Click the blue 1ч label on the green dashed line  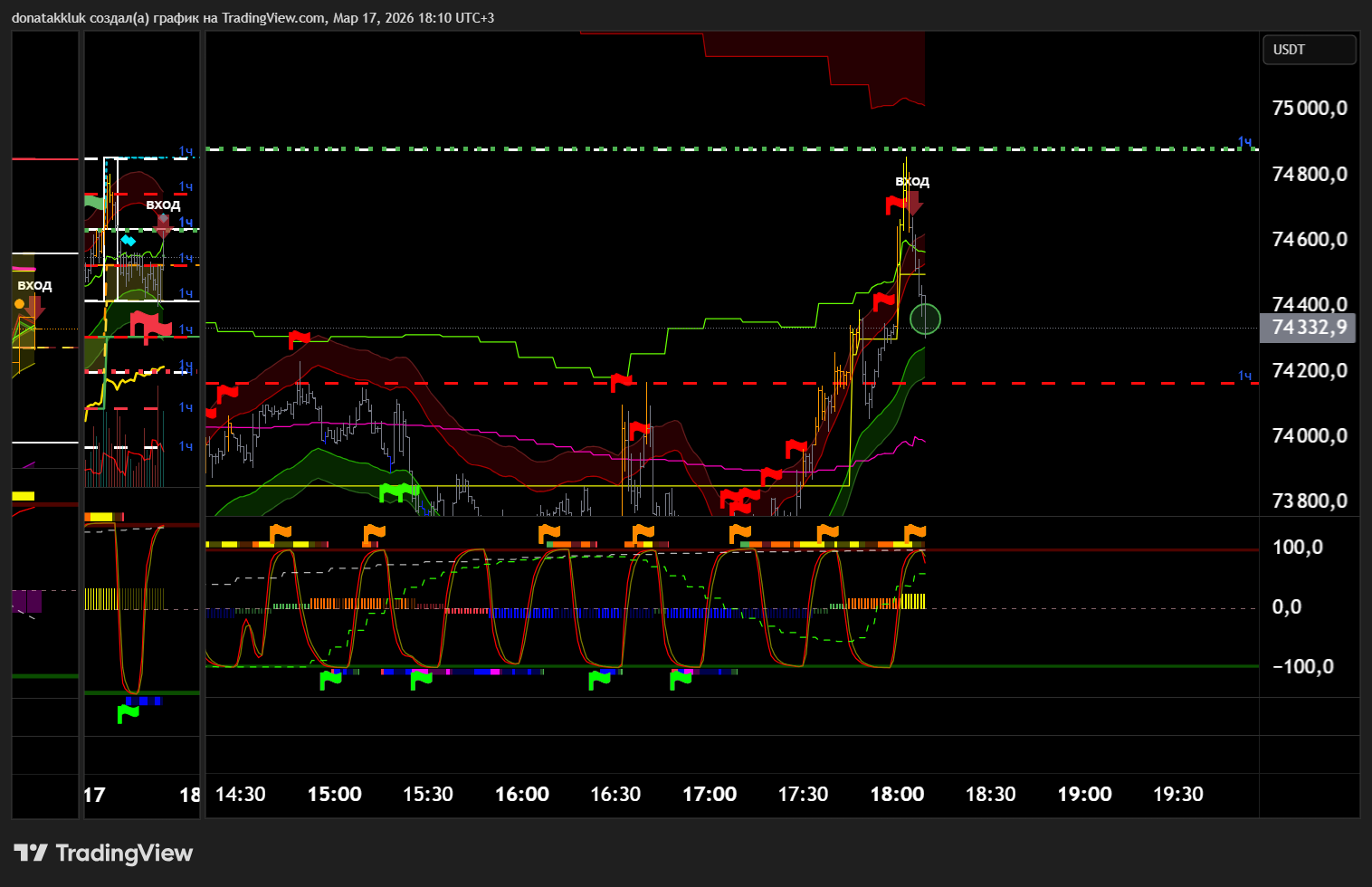[1245, 142]
